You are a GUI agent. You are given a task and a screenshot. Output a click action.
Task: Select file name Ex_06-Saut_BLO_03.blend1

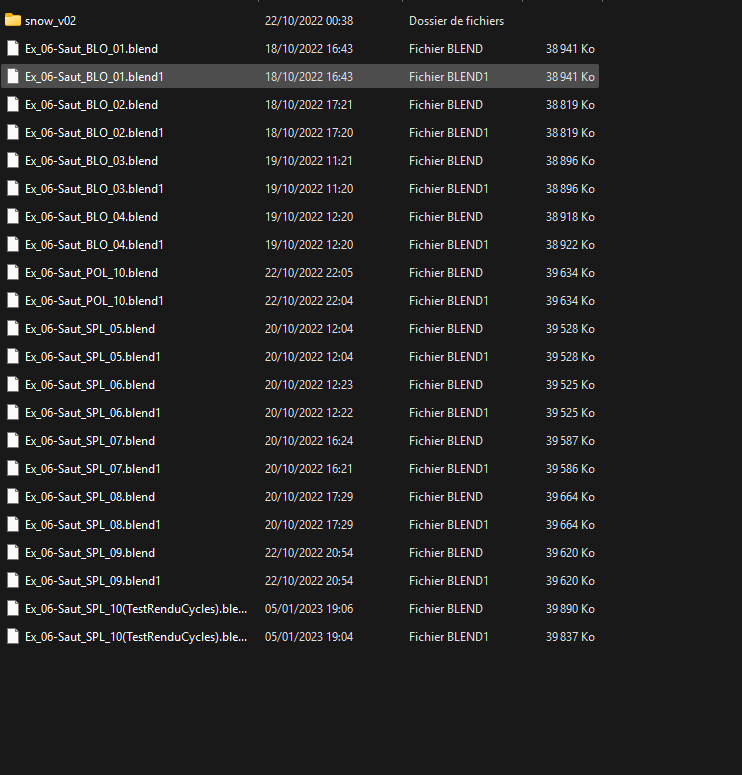coord(94,189)
